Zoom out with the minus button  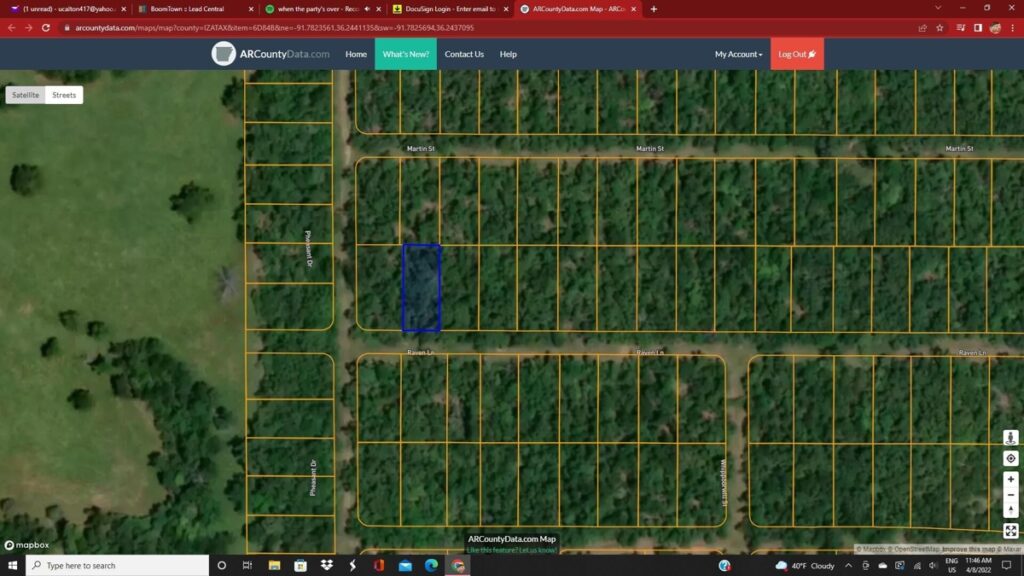[1011, 495]
